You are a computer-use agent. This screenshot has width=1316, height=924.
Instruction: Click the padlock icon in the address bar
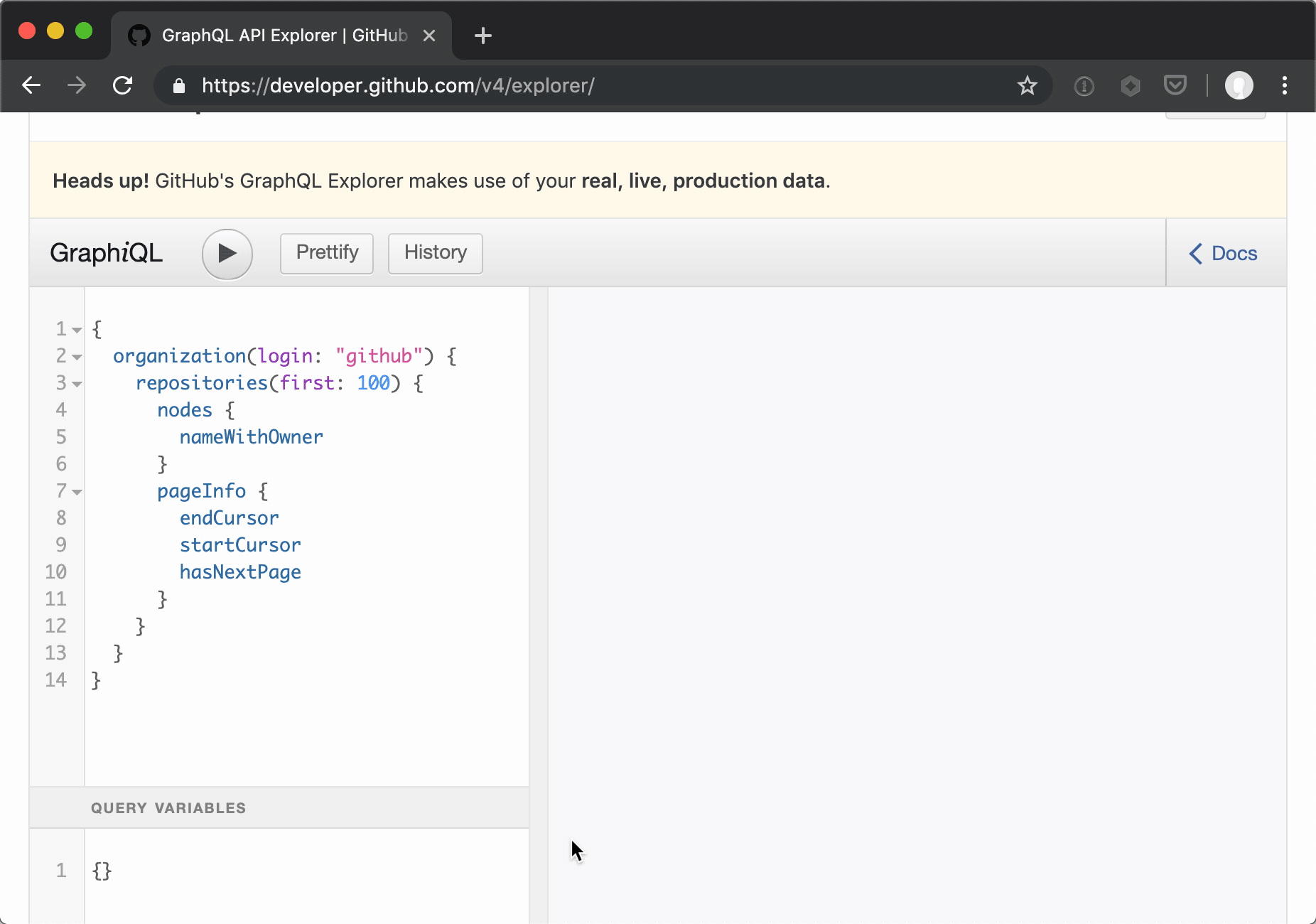[x=178, y=85]
